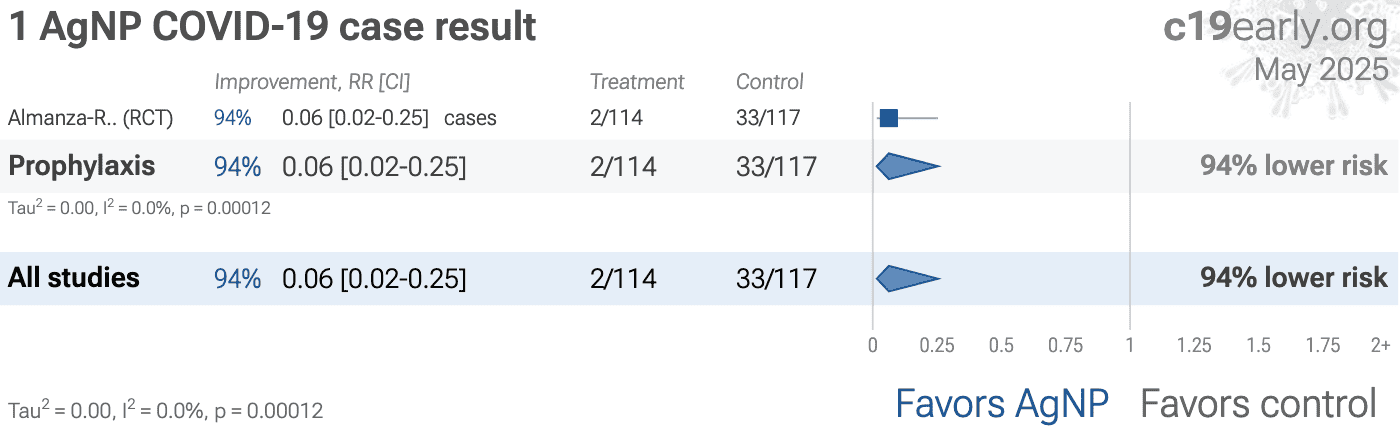The image size is (1400, 429).
Task: Click the 1.25 axis tick label
Action: coord(1194,345)
